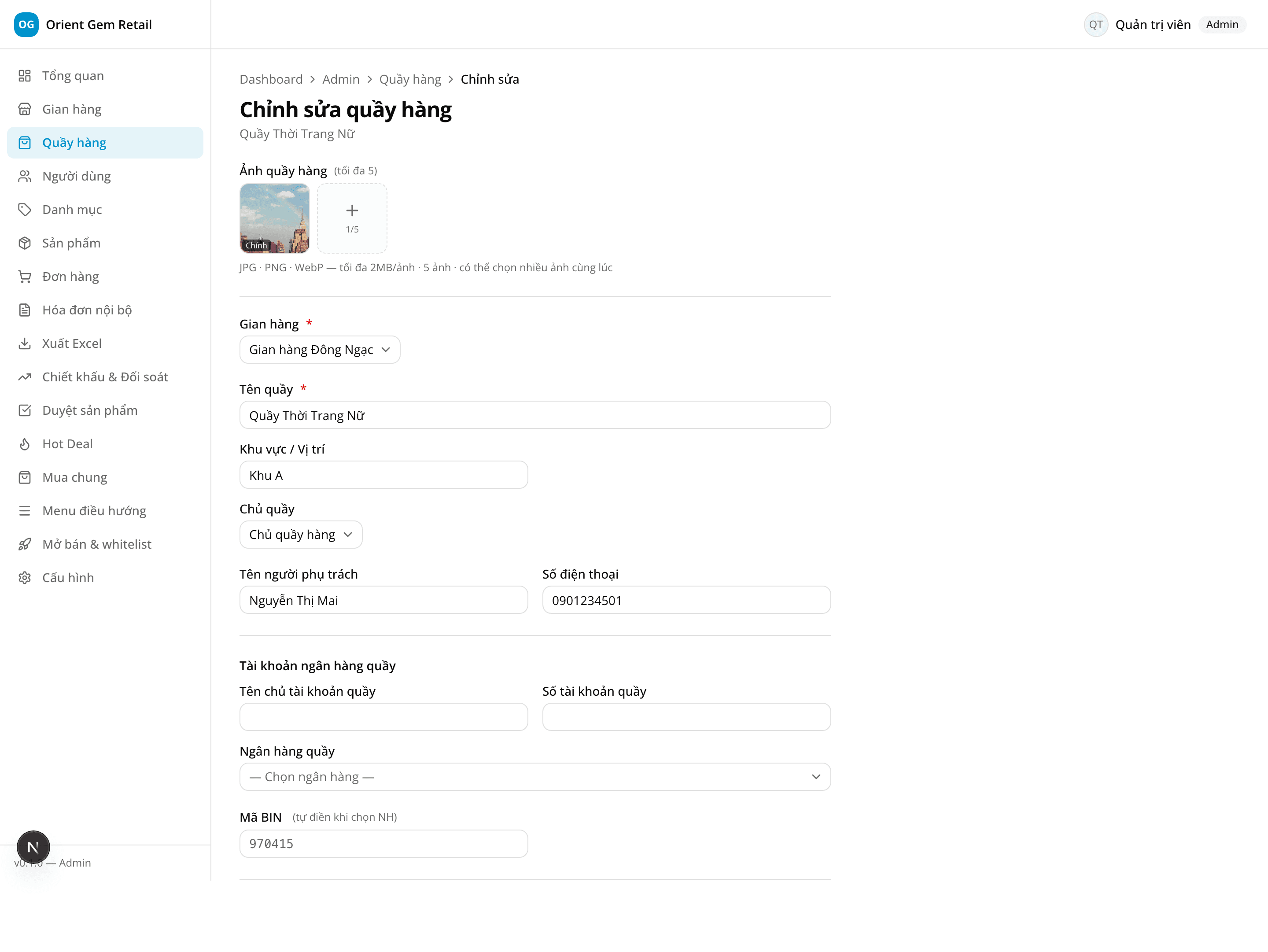Open Tổng quan in the sidebar

click(105, 76)
